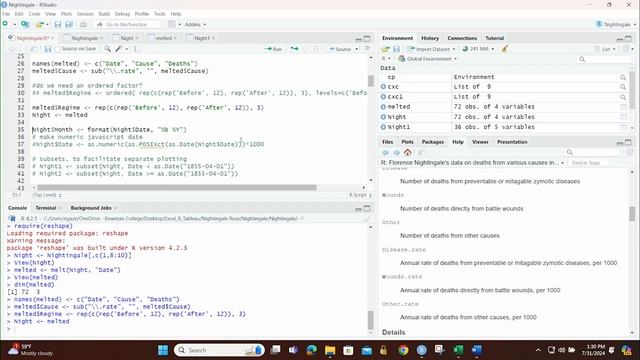The width and height of the screenshot is (640, 360).
Task: Click the Environment search field
Action: click(604, 59)
